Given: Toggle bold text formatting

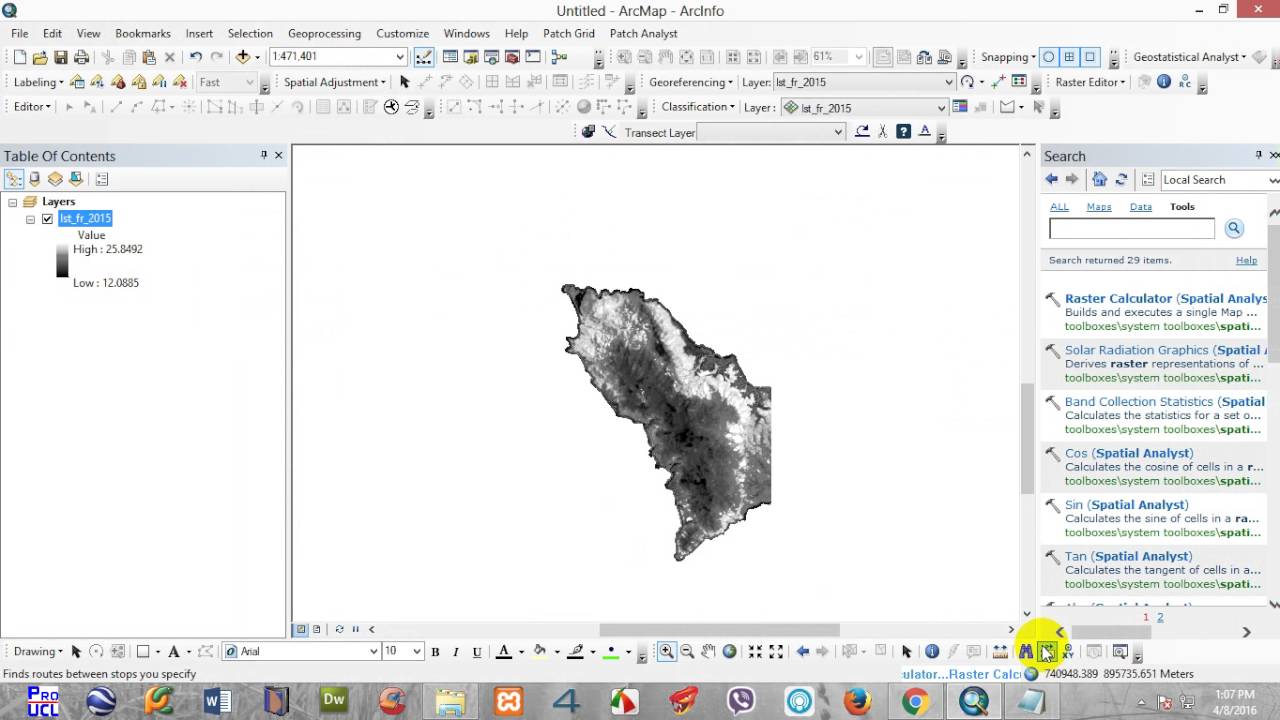Looking at the screenshot, I should coord(435,652).
